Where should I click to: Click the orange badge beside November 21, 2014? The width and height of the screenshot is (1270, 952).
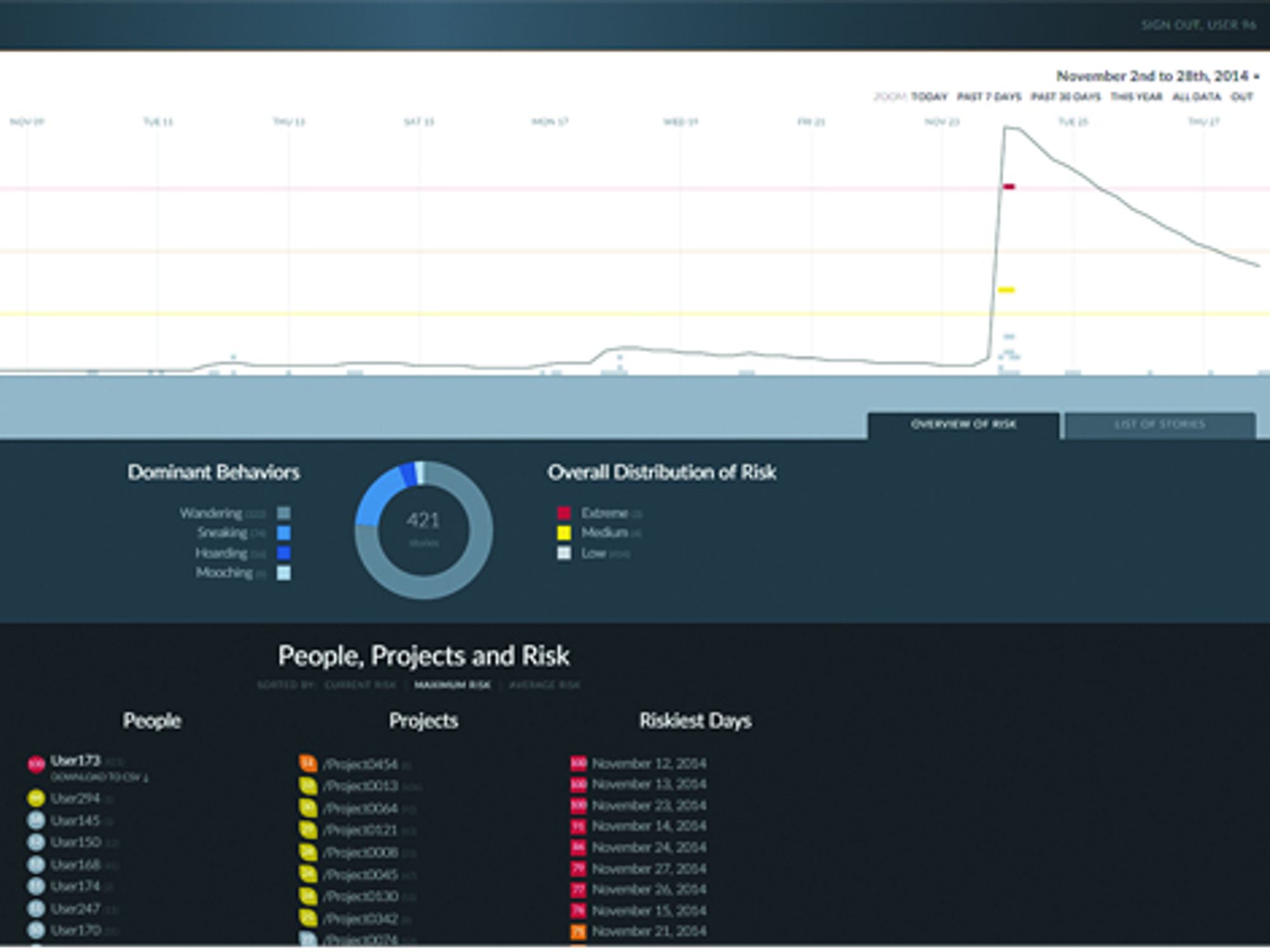point(578,932)
